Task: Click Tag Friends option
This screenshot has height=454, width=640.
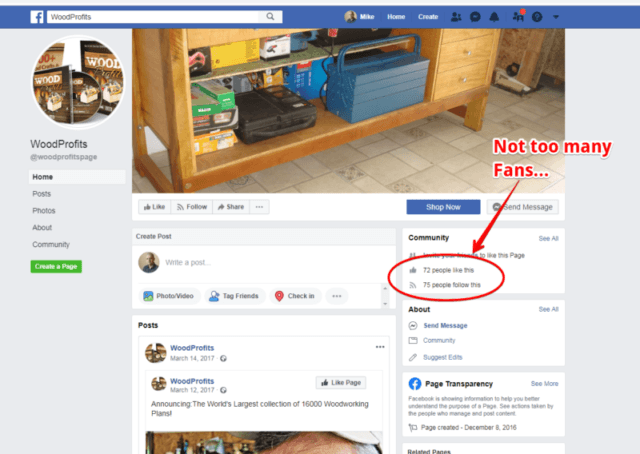Action: (x=234, y=296)
